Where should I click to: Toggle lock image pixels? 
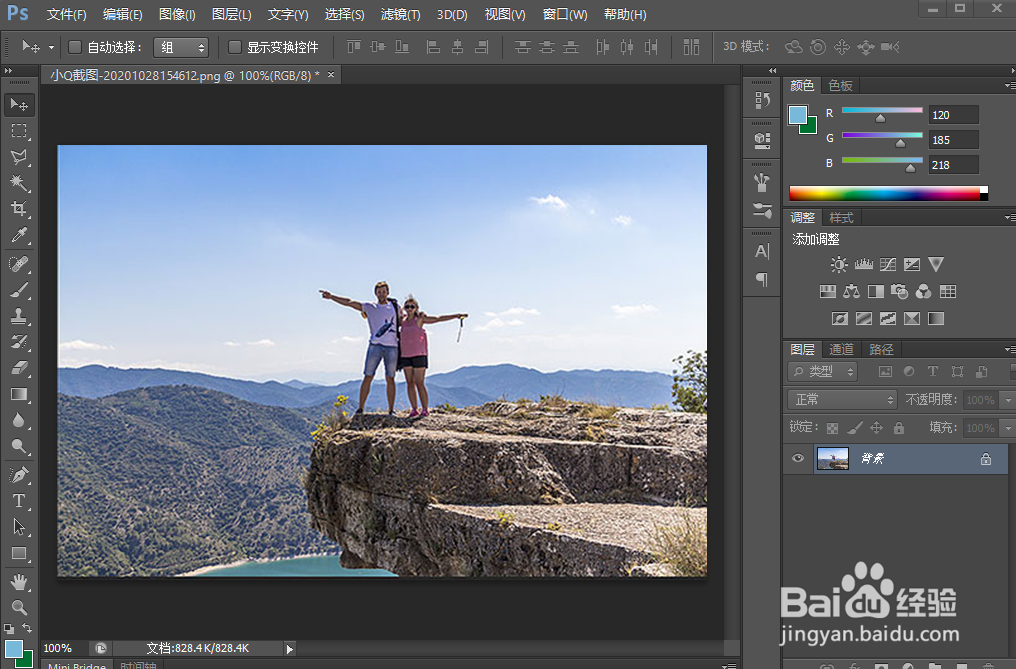(855, 428)
